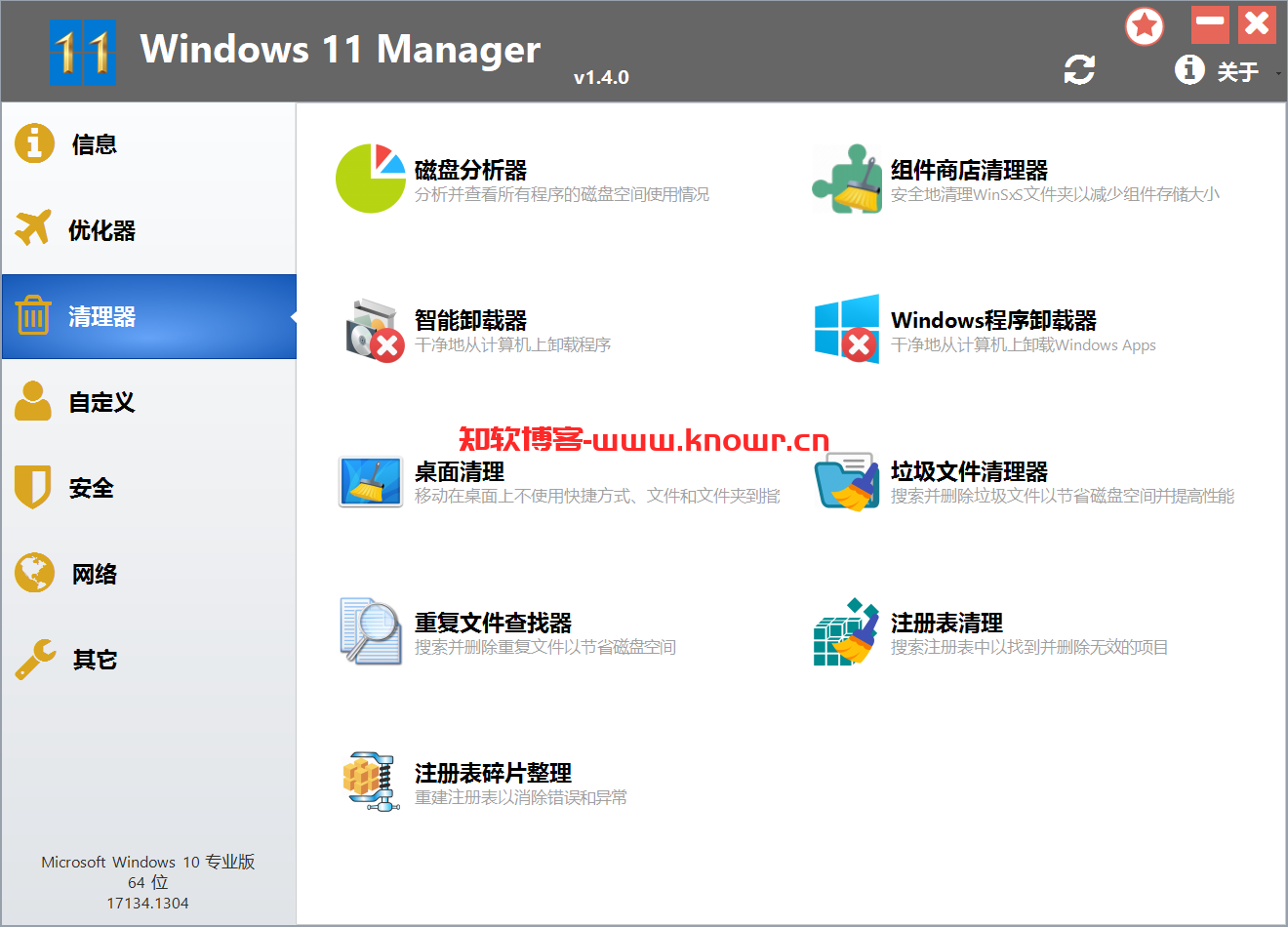The image size is (1288, 927).
Task: Click the Microsoft Windows 10 专业版 text
Action: [x=148, y=862]
